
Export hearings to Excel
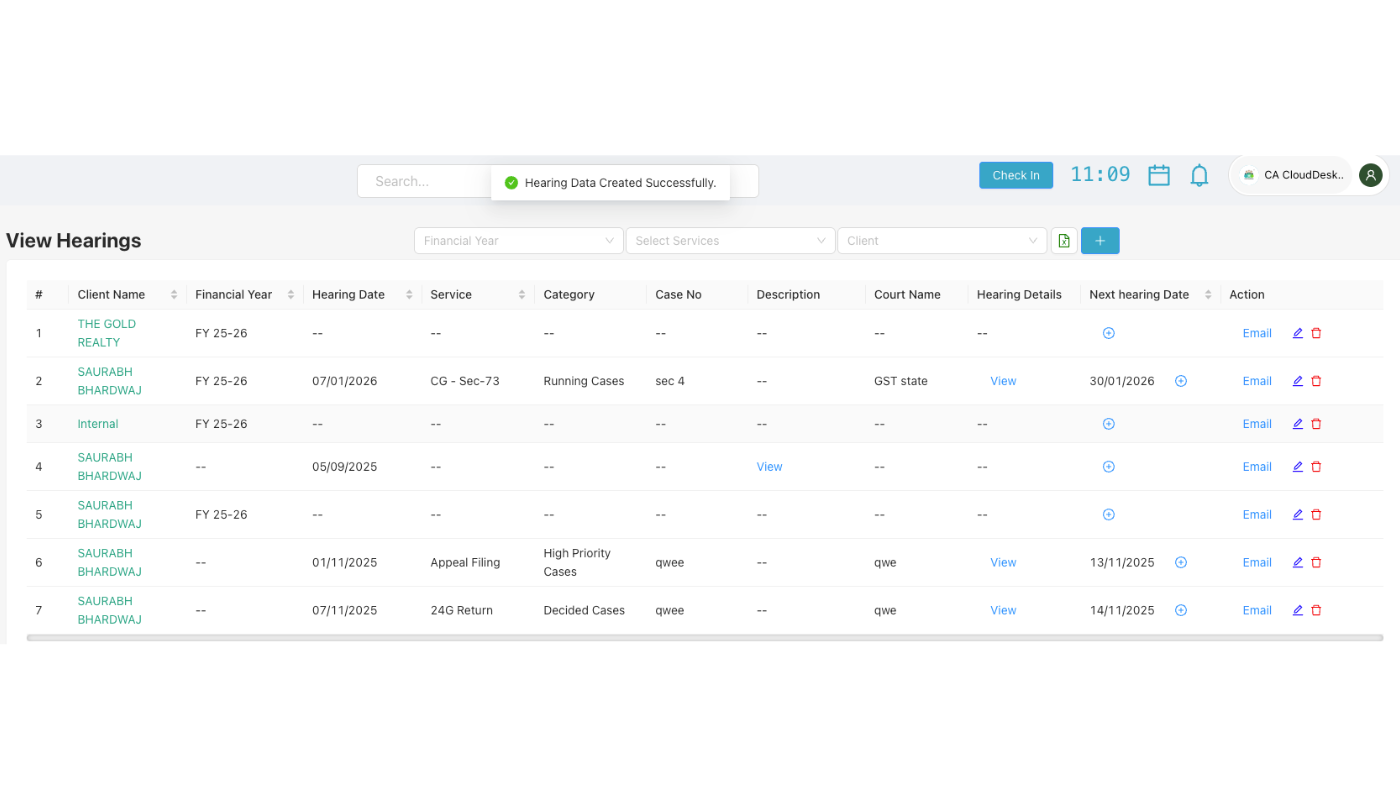pos(1063,240)
